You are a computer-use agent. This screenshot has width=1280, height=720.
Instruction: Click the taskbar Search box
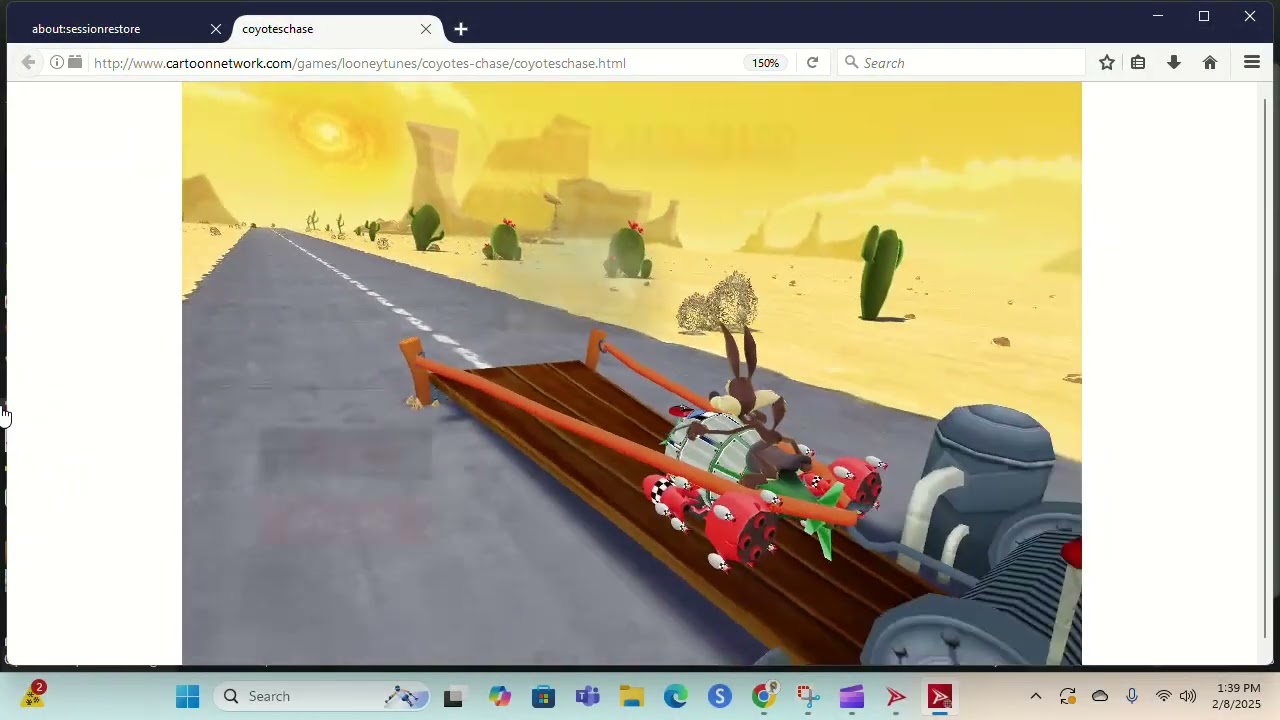click(x=324, y=696)
